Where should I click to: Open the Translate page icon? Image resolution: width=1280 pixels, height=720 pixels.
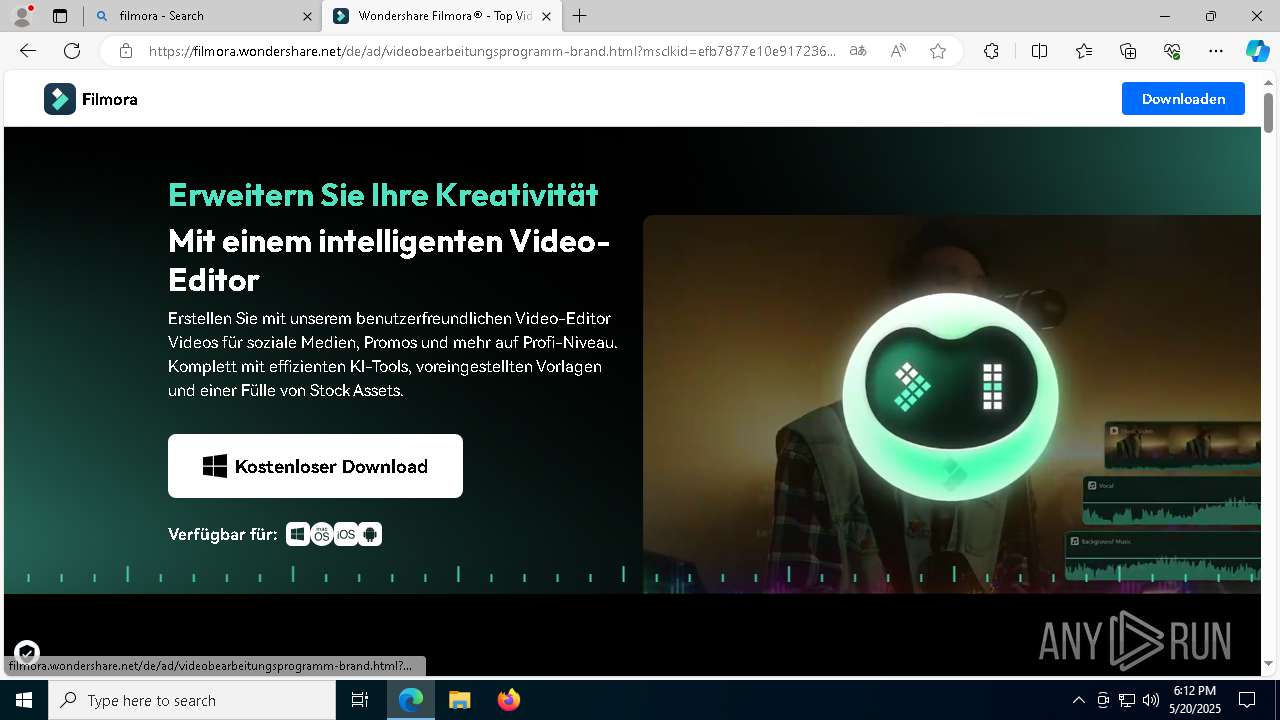click(x=858, y=51)
